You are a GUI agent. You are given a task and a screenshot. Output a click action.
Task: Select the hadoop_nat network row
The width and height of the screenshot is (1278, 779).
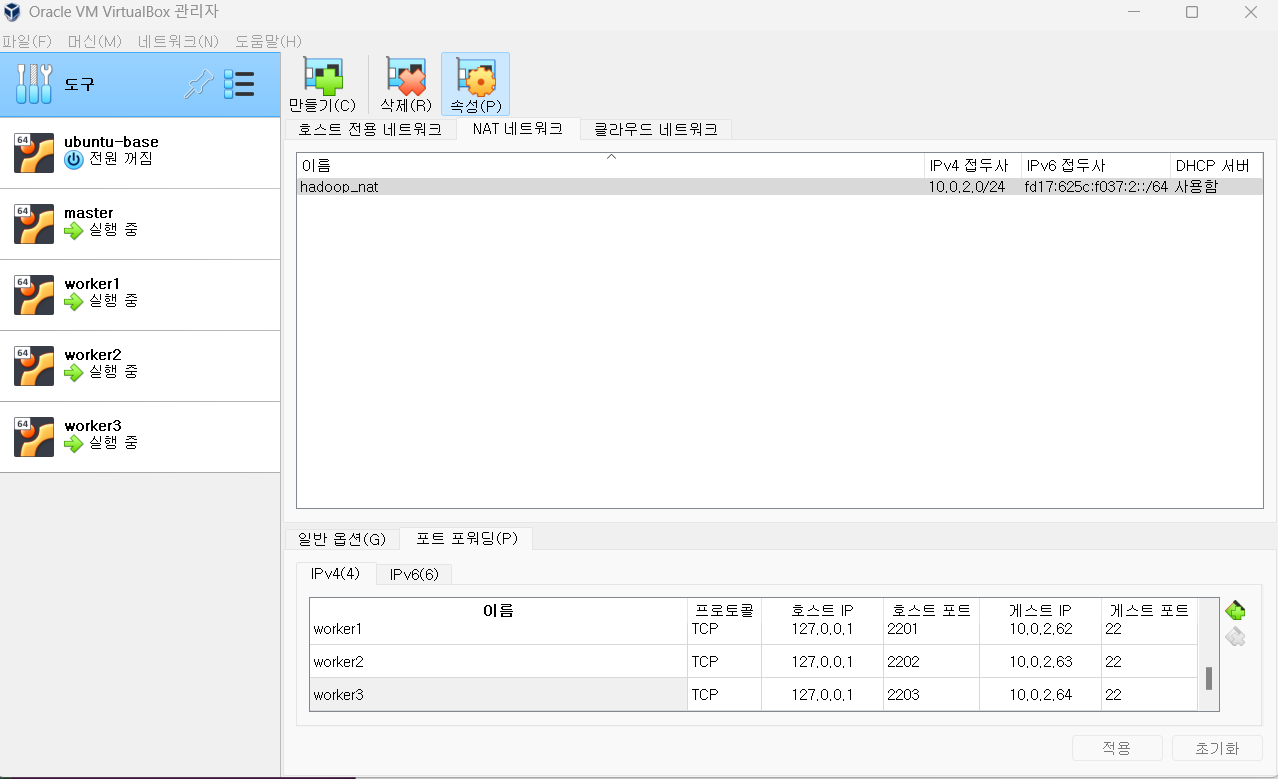pos(780,186)
